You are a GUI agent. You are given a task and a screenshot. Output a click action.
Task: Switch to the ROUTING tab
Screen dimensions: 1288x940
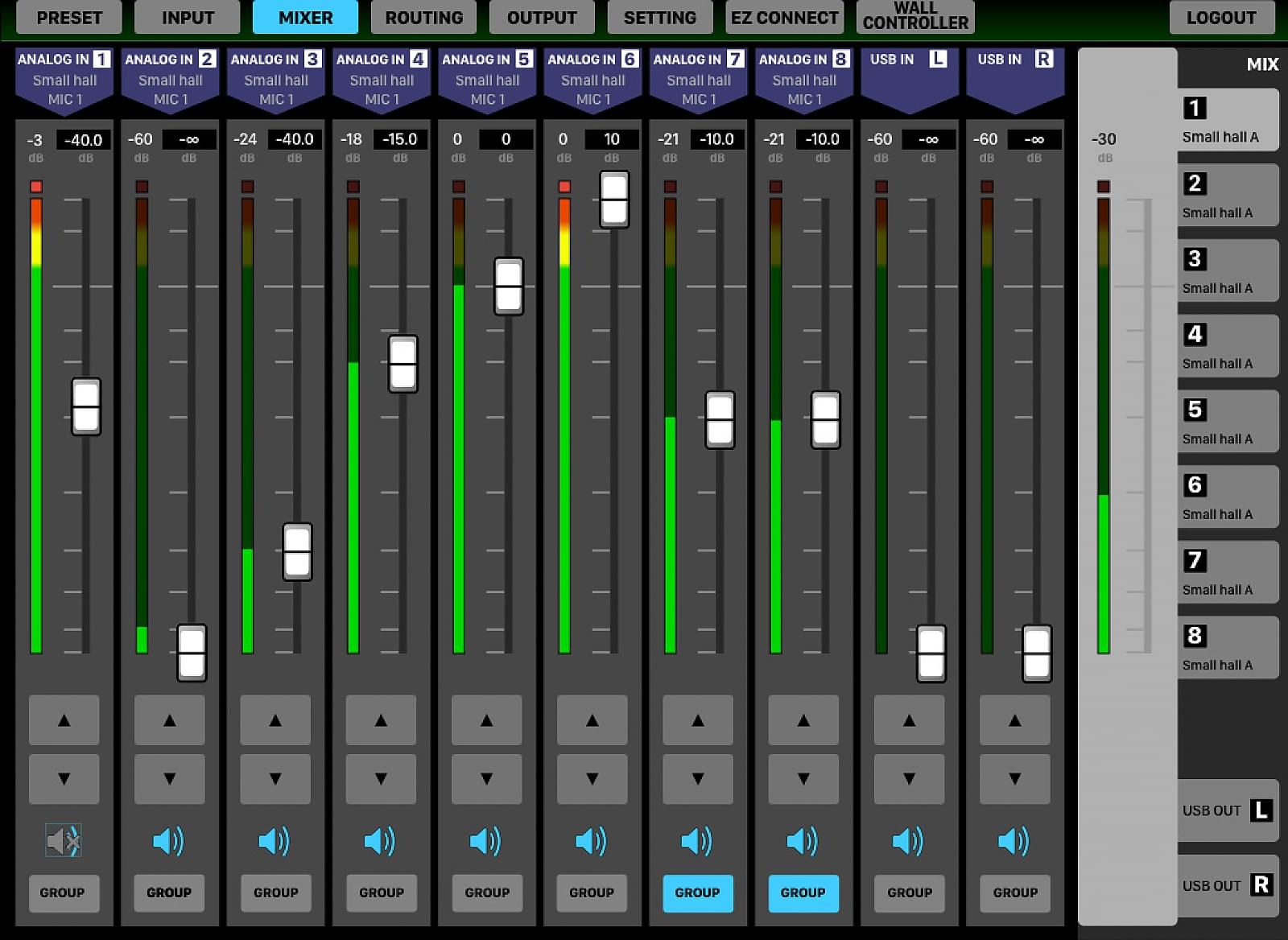[x=423, y=17]
